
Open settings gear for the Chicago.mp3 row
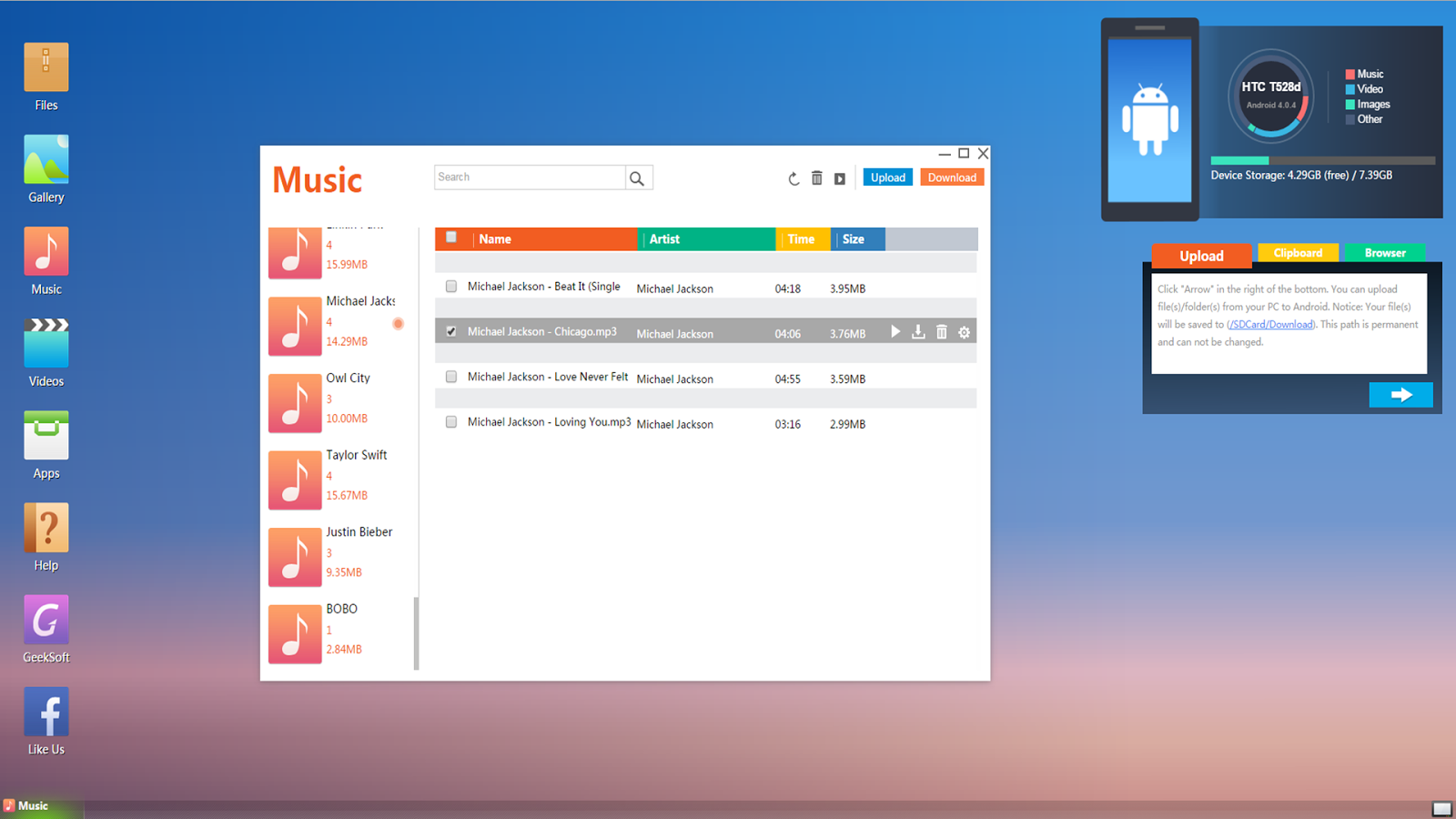tap(965, 332)
